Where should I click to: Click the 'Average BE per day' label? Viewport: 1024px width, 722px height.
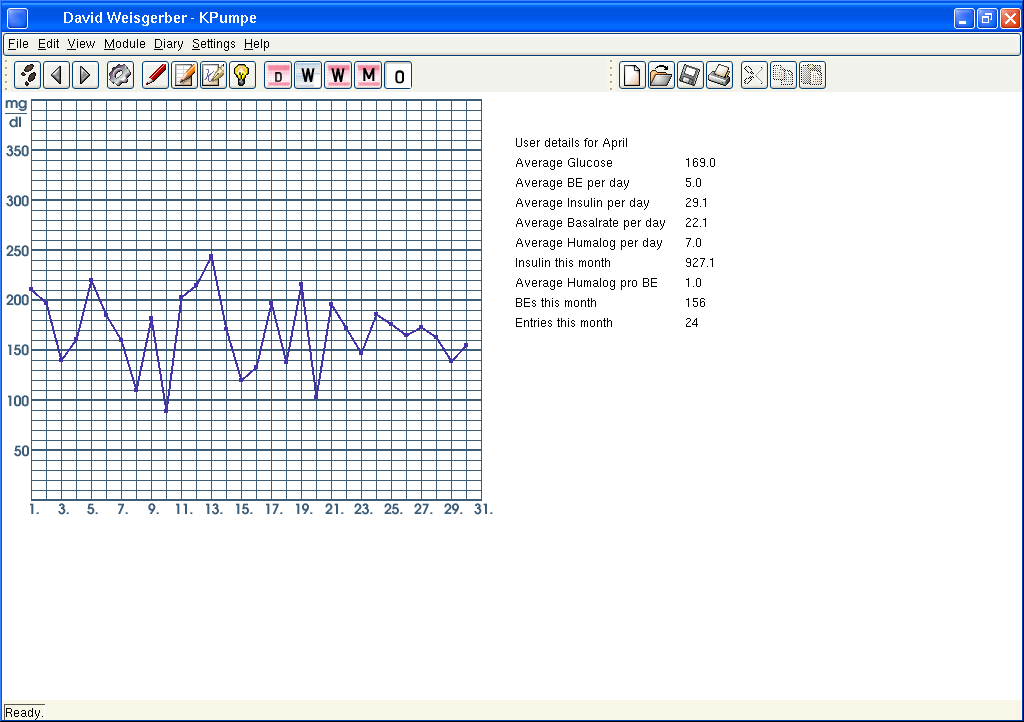click(572, 183)
